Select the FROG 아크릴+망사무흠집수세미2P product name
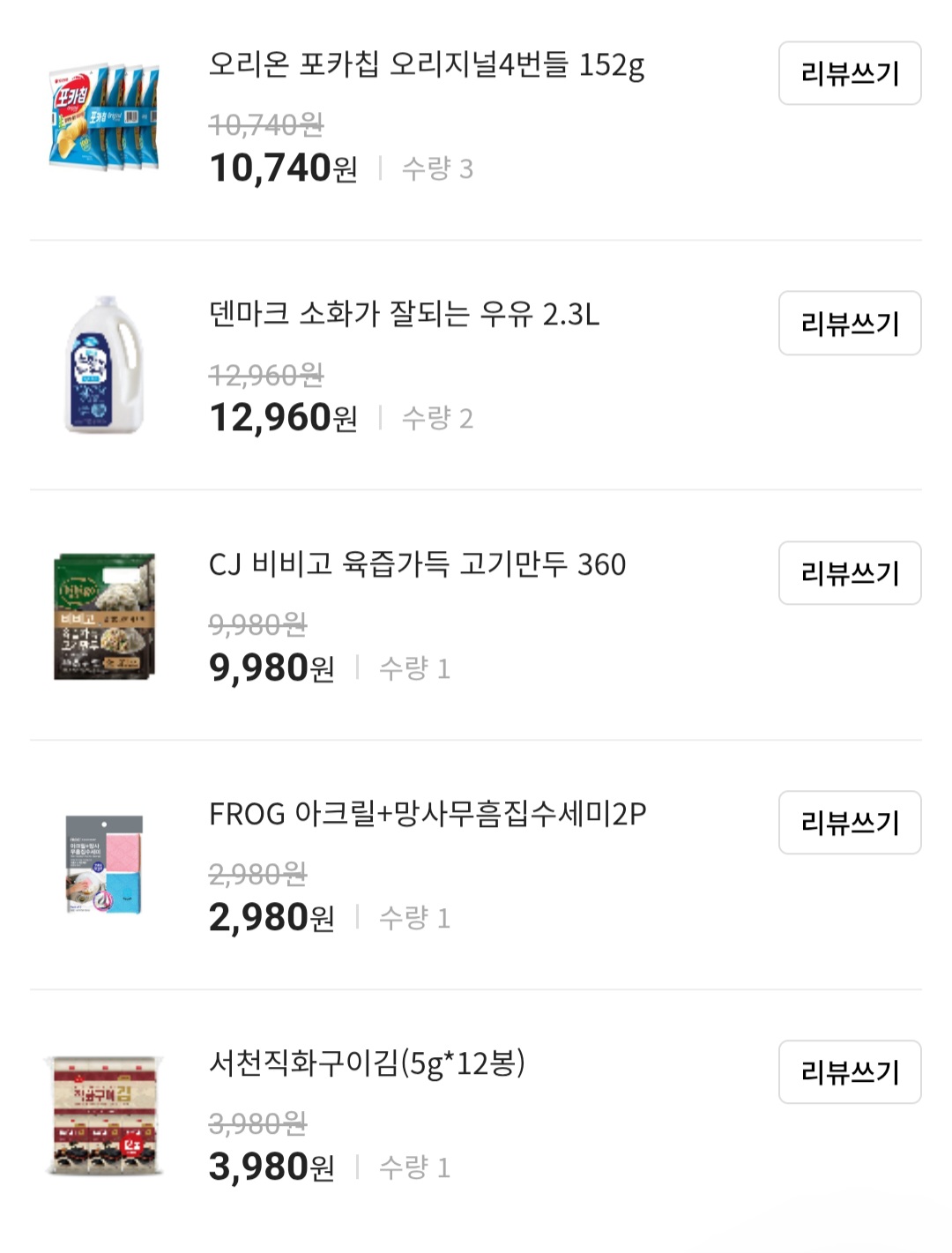The height and width of the screenshot is (1253, 952). click(428, 814)
